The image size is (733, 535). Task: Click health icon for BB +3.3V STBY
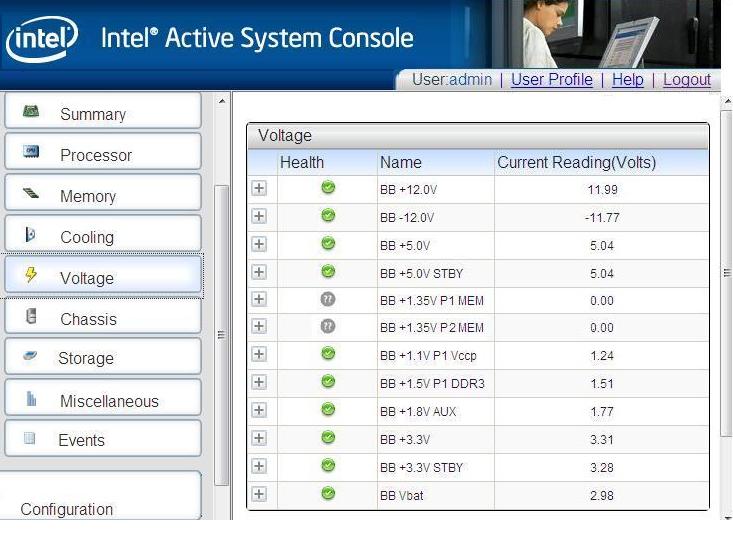(328, 465)
